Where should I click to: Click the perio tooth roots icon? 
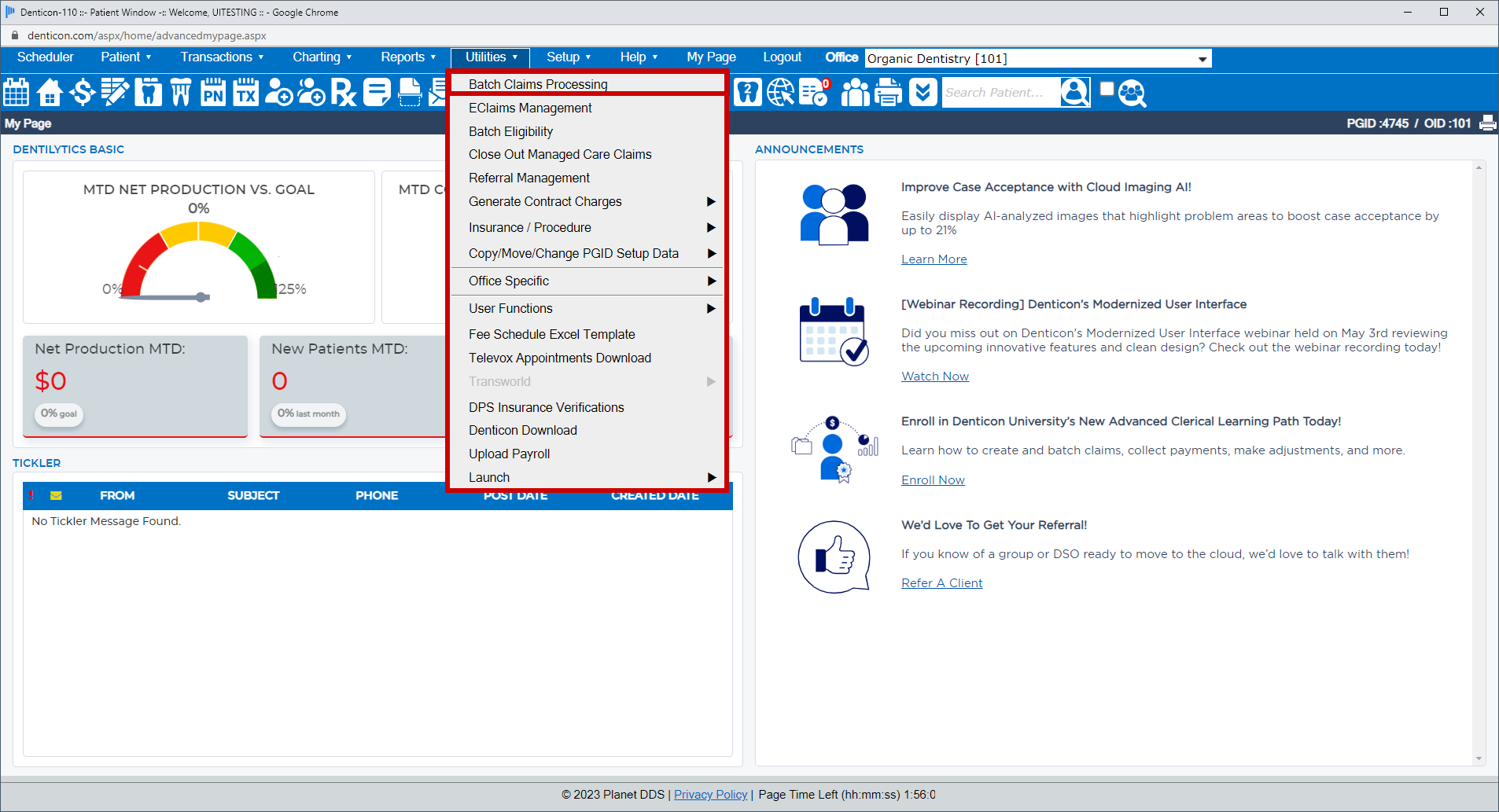pyautogui.click(x=181, y=93)
